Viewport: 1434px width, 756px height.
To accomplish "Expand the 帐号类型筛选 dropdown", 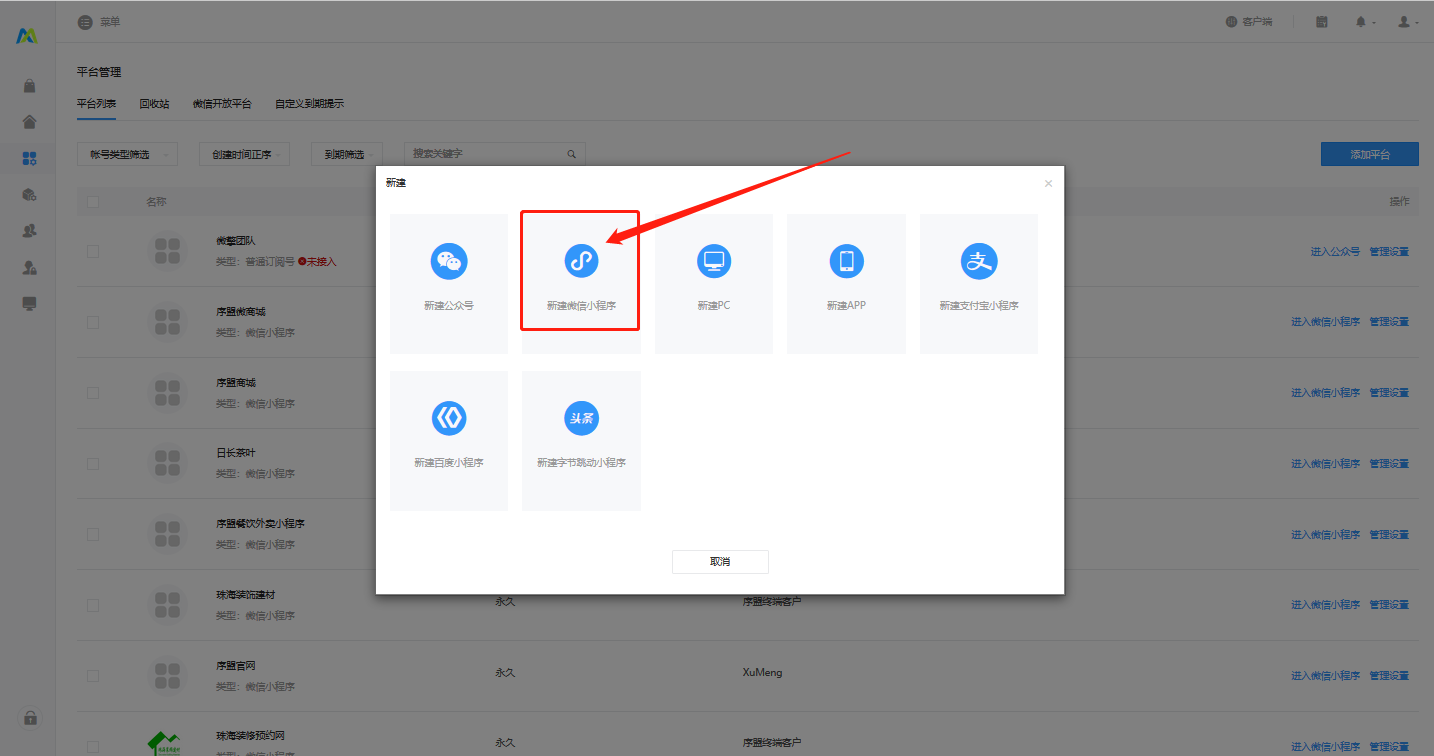I will tap(127, 154).
